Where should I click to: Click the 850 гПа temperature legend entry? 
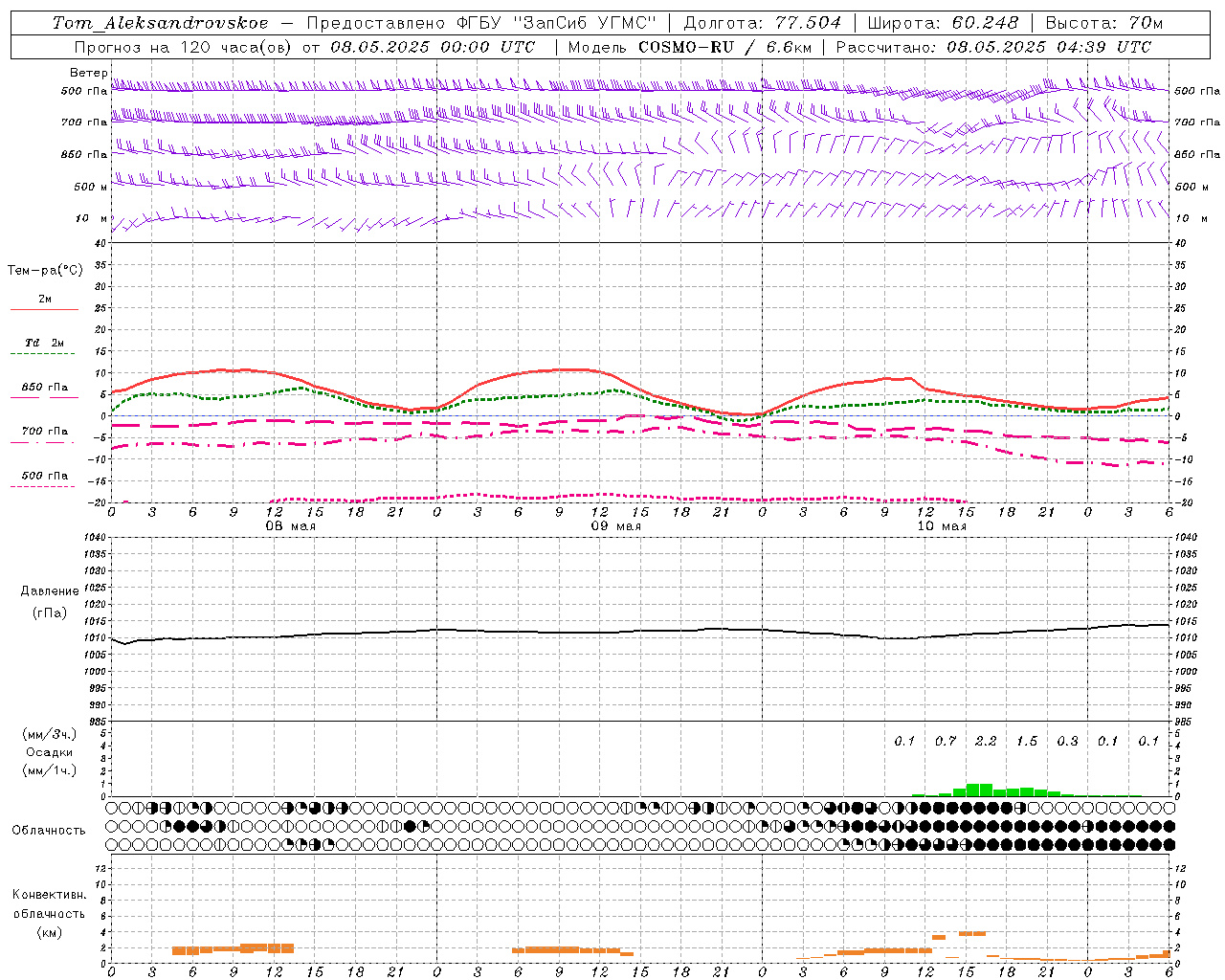pos(45,388)
